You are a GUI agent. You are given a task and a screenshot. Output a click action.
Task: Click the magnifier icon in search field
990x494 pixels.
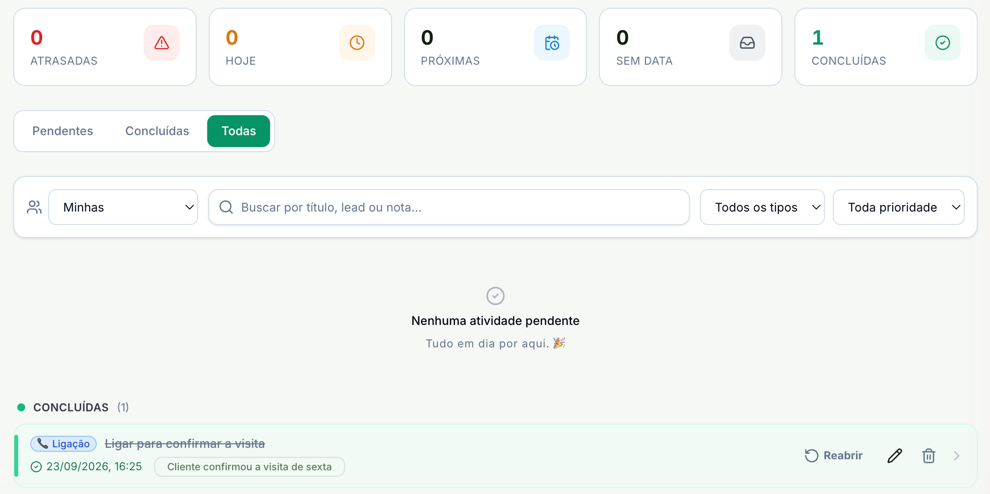point(225,207)
